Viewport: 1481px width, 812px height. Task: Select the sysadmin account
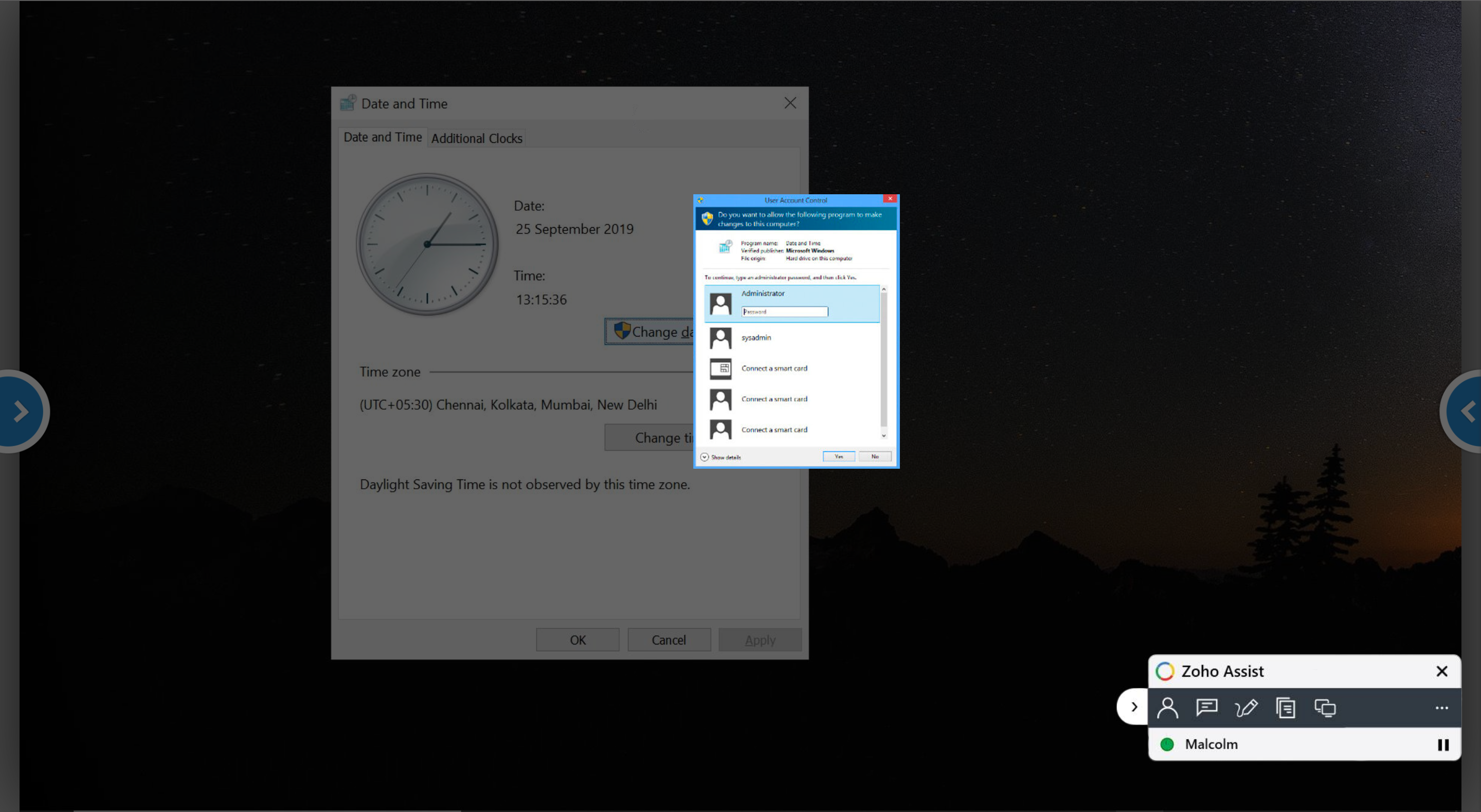point(756,338)
